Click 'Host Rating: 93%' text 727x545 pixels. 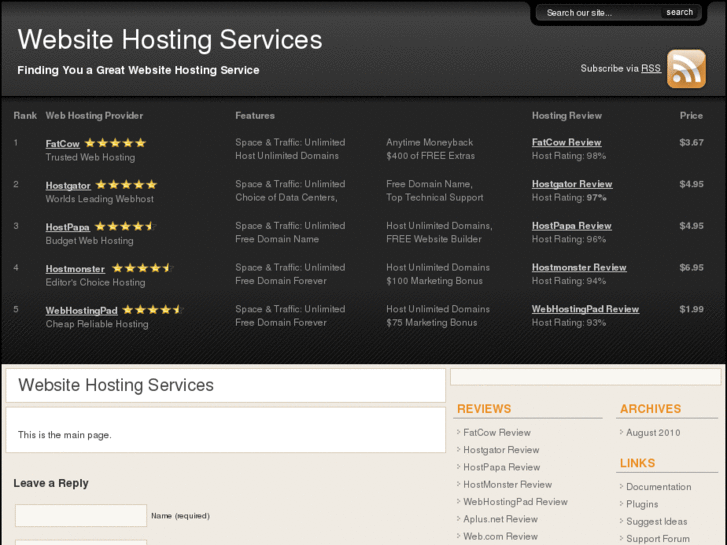pos(569,323)
